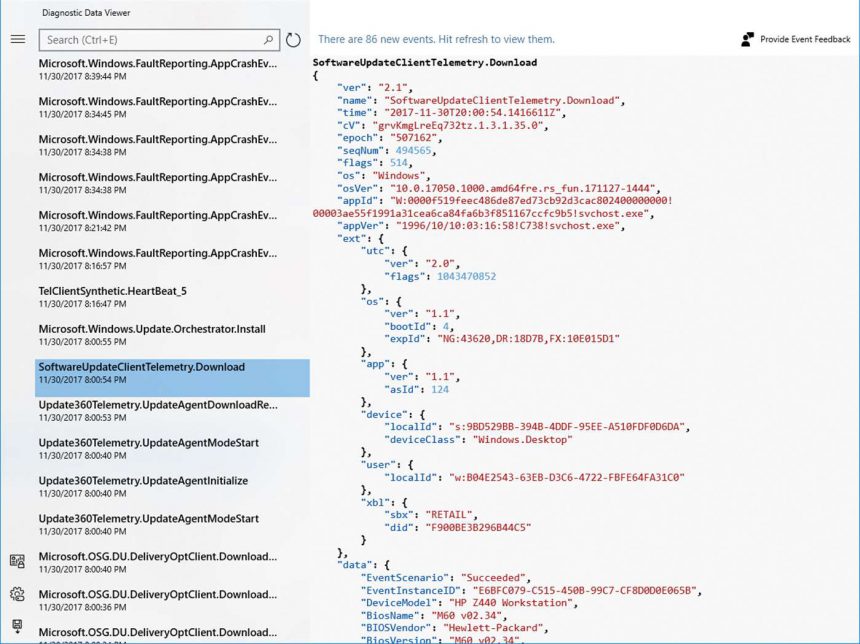Click the asId value 124
Screen dimensions: 860x644
tap(440, 389)
